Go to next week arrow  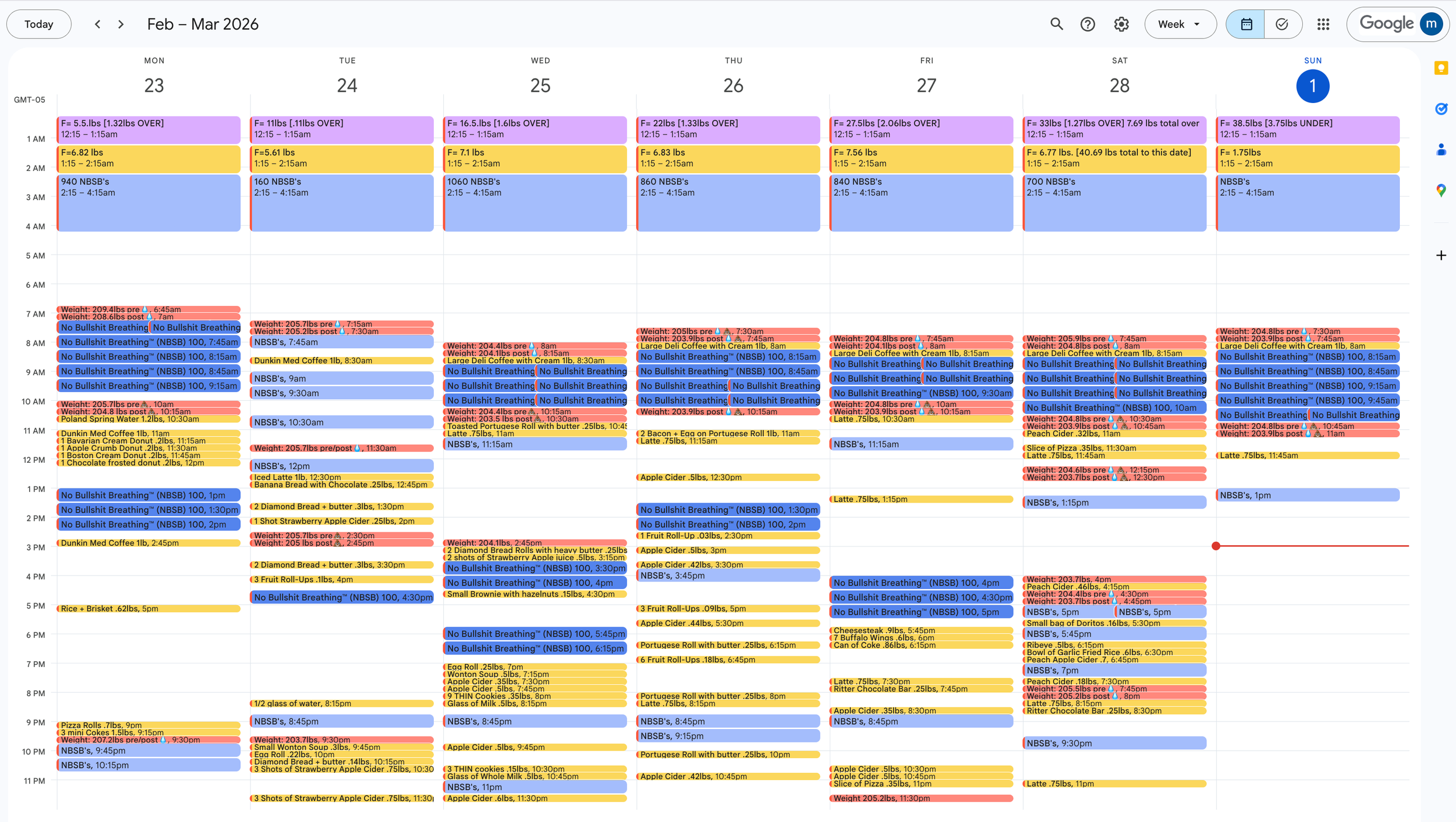tap(121, 24)
